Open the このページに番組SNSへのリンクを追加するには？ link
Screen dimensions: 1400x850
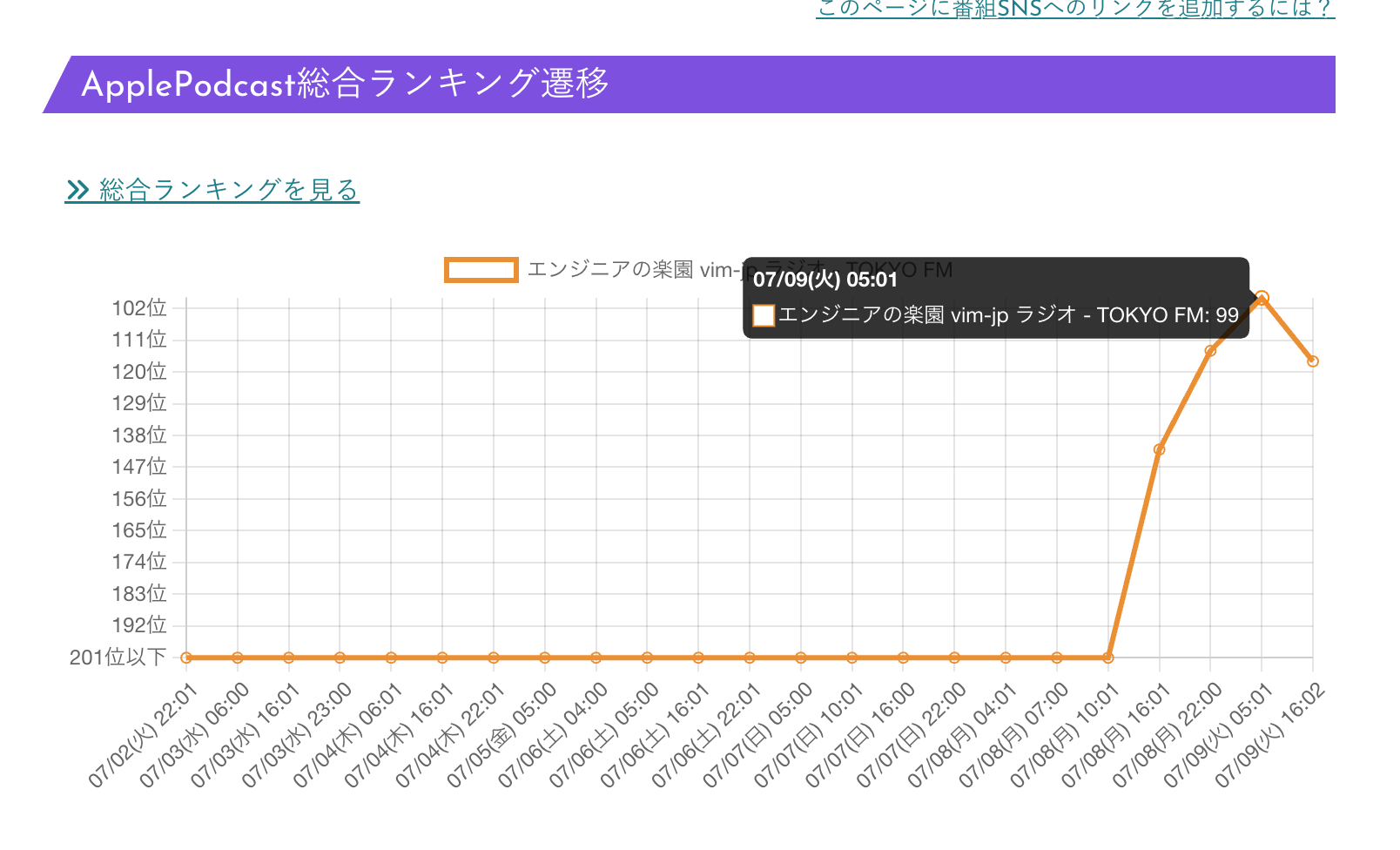click(x=1073, y=9)
